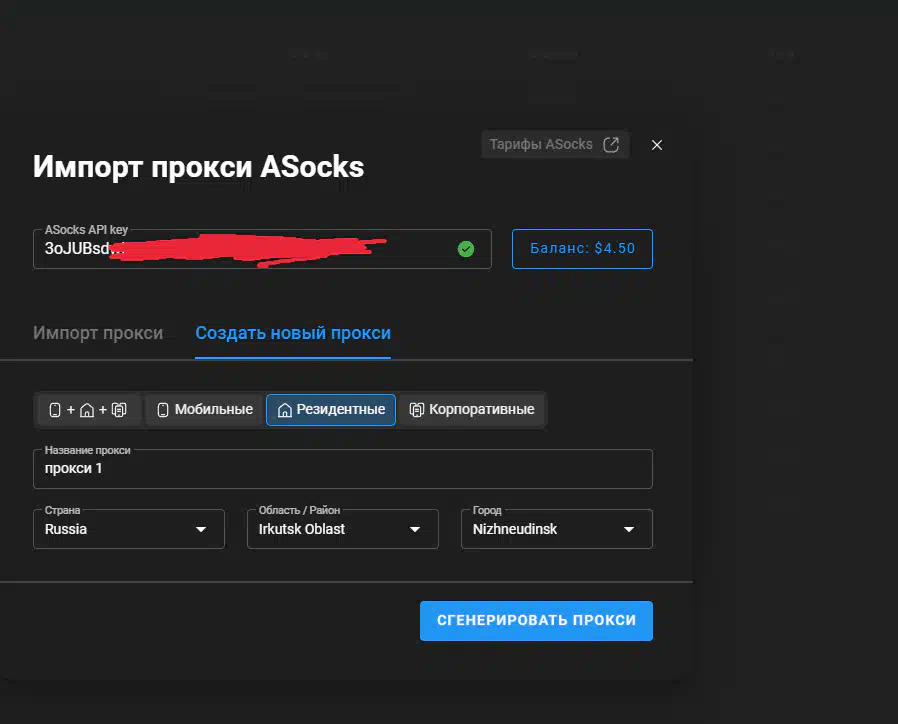Click the Импорт прокси ASocks dialog heading

point(198,167)
